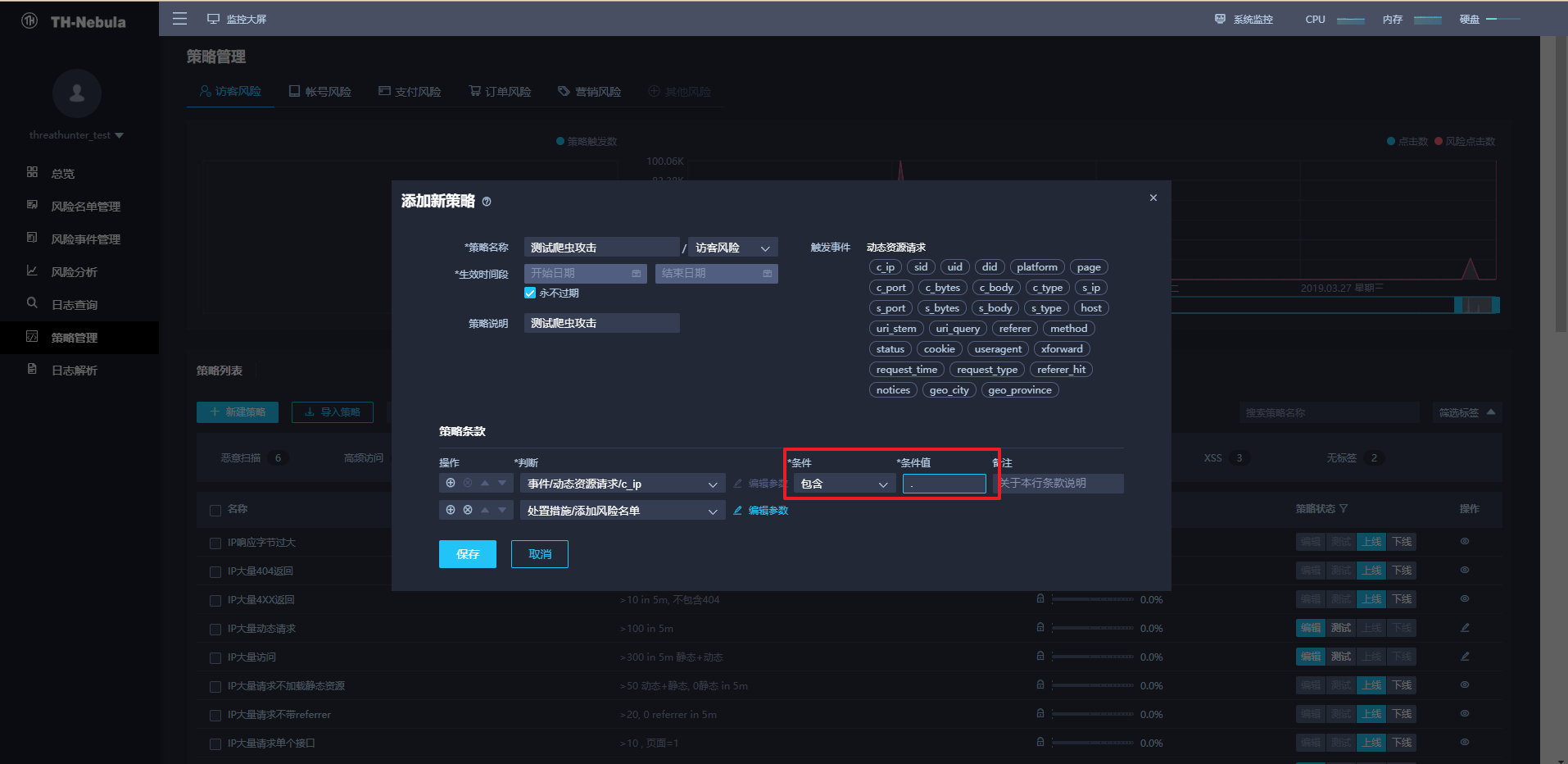Screen dimensions: 1568x764
Task: Remove the second clause row with X icon
Action: [468, 510]
